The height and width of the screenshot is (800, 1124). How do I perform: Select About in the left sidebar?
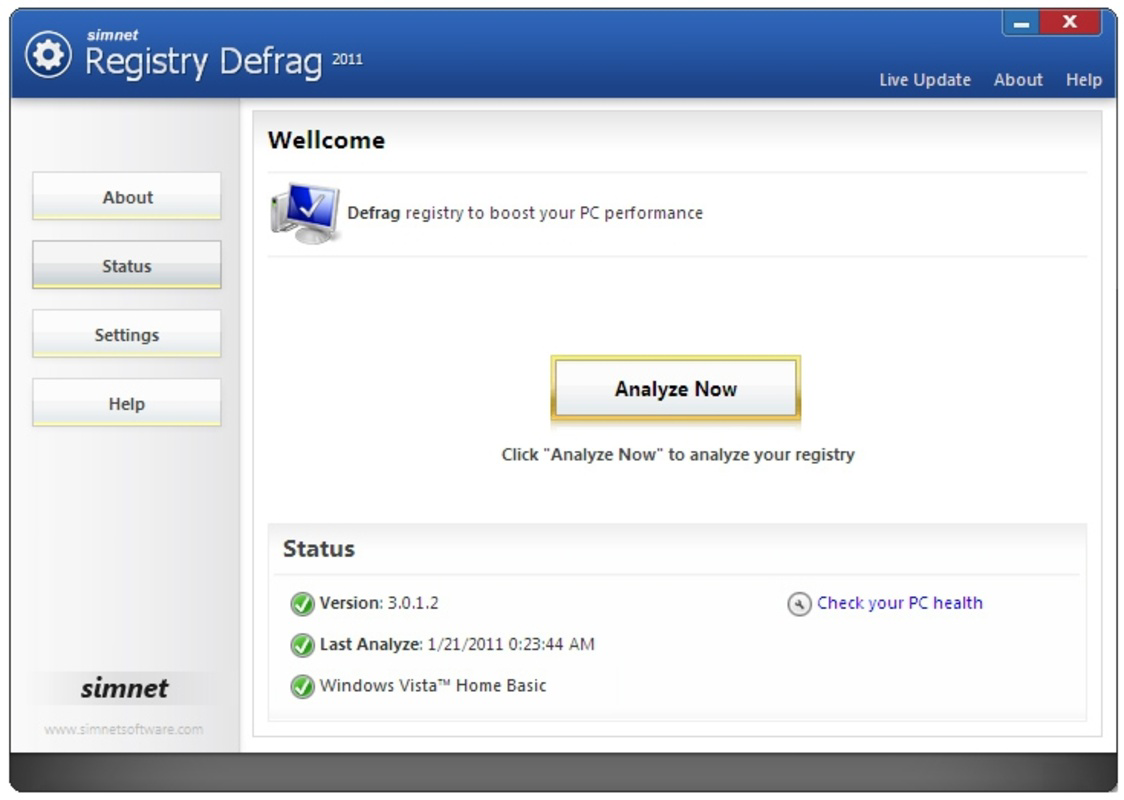[x=126, y=197]
